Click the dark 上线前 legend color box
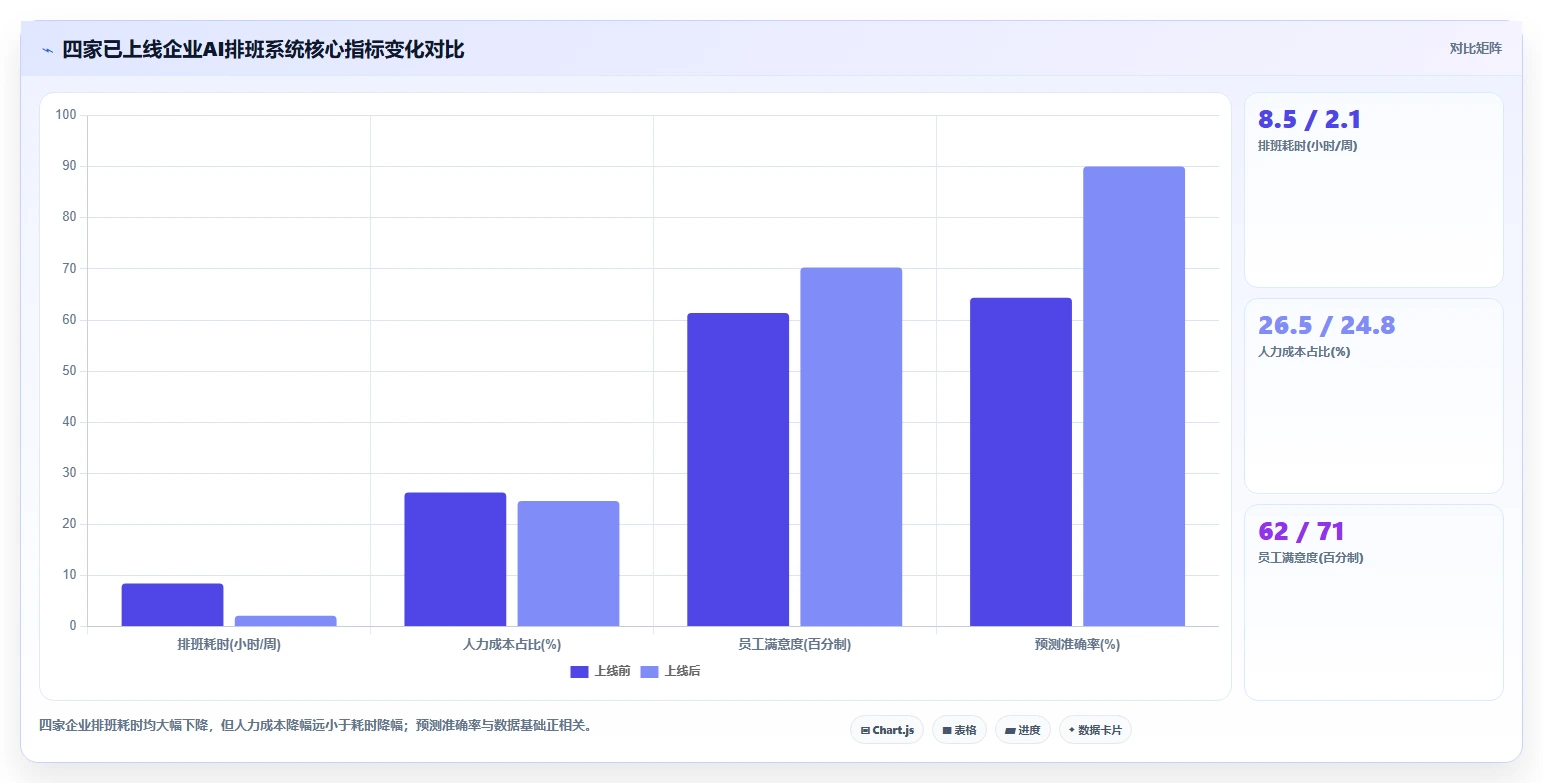This screenshot has height=783, width=1543. (x=579, y=671)
